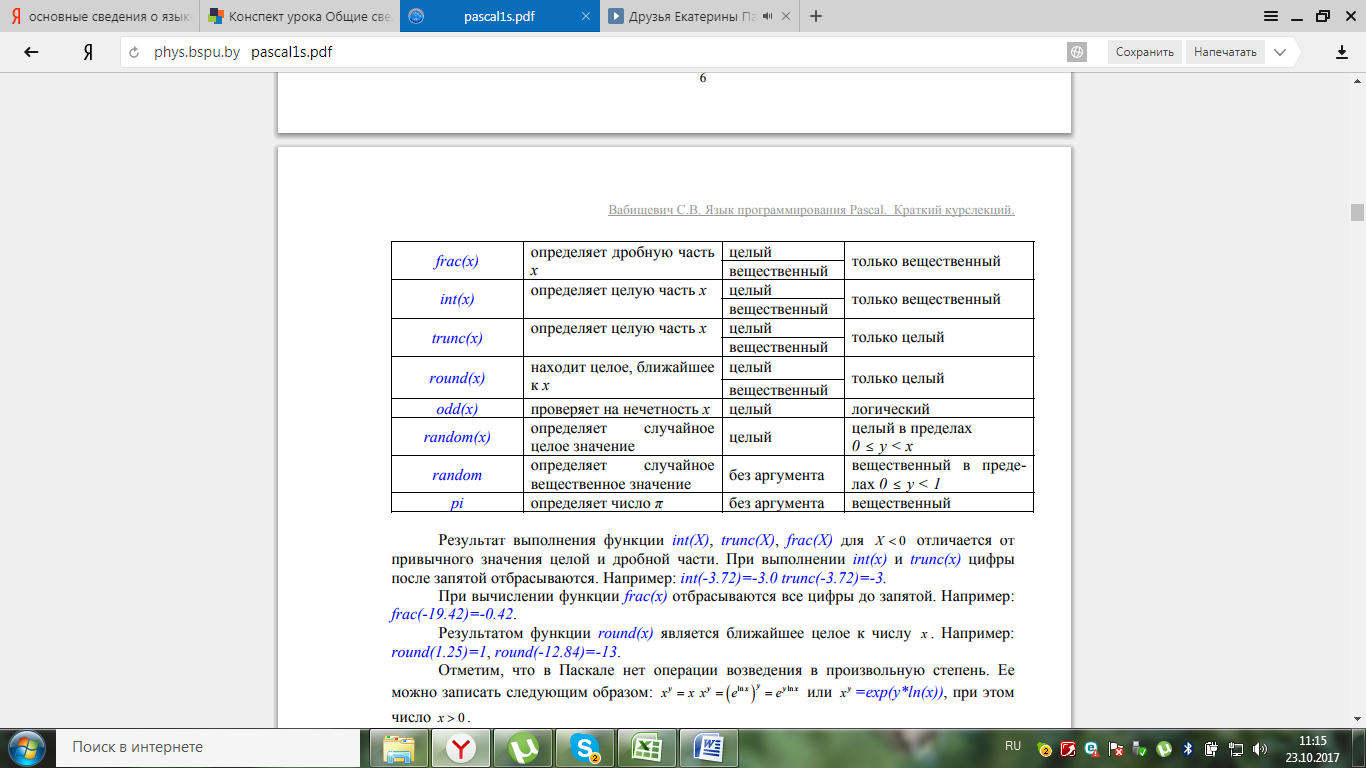Click the uTorrent tray icon

click(x=1164, y=748)
